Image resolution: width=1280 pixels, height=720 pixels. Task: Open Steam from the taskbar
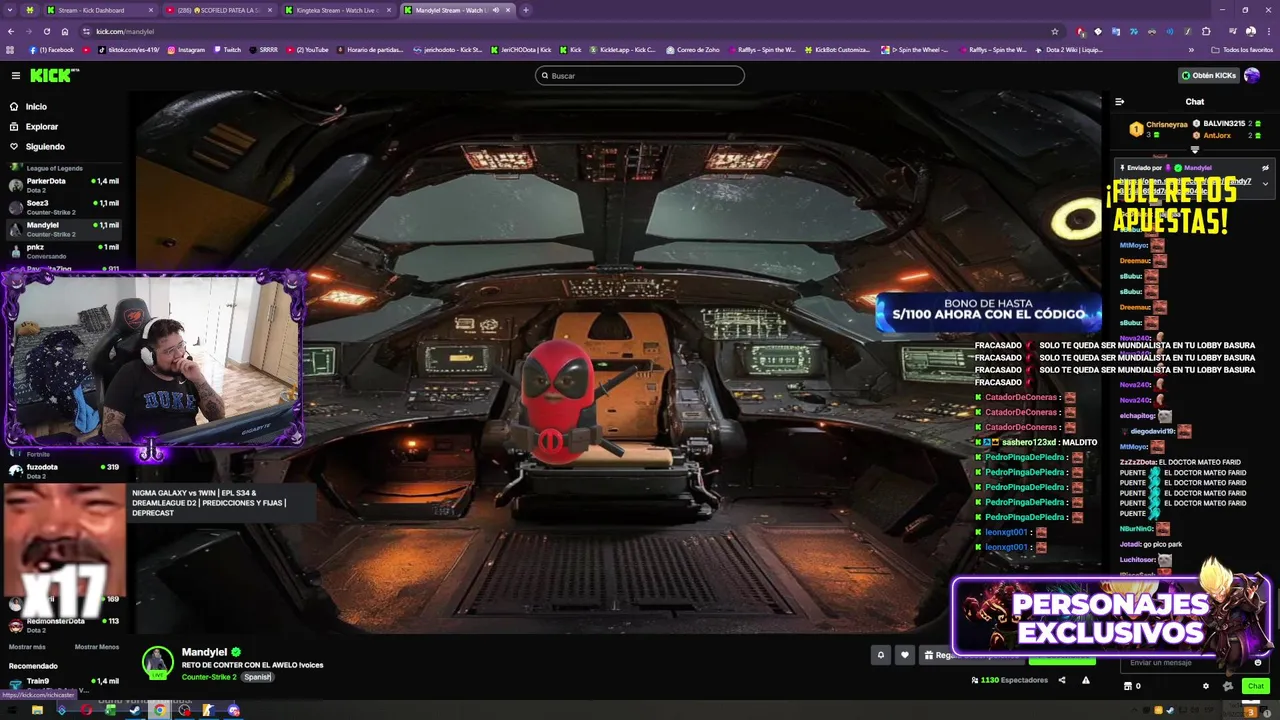tap(135, 710)
